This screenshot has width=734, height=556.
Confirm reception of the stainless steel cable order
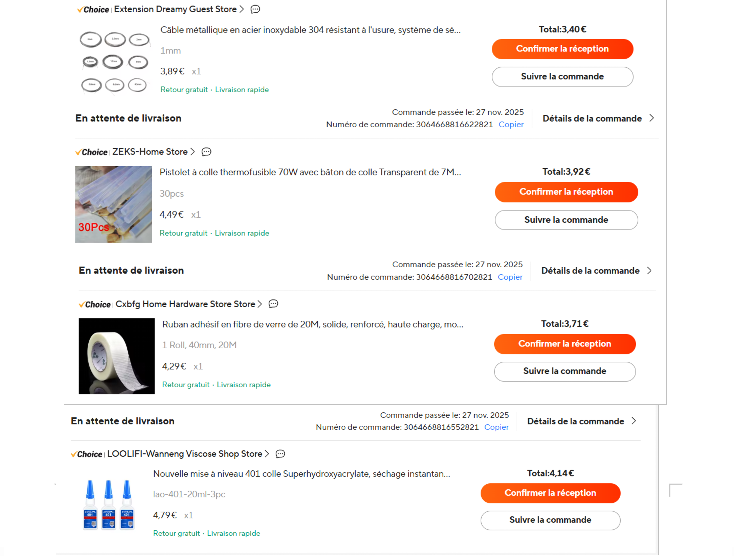tap(562, 49)
